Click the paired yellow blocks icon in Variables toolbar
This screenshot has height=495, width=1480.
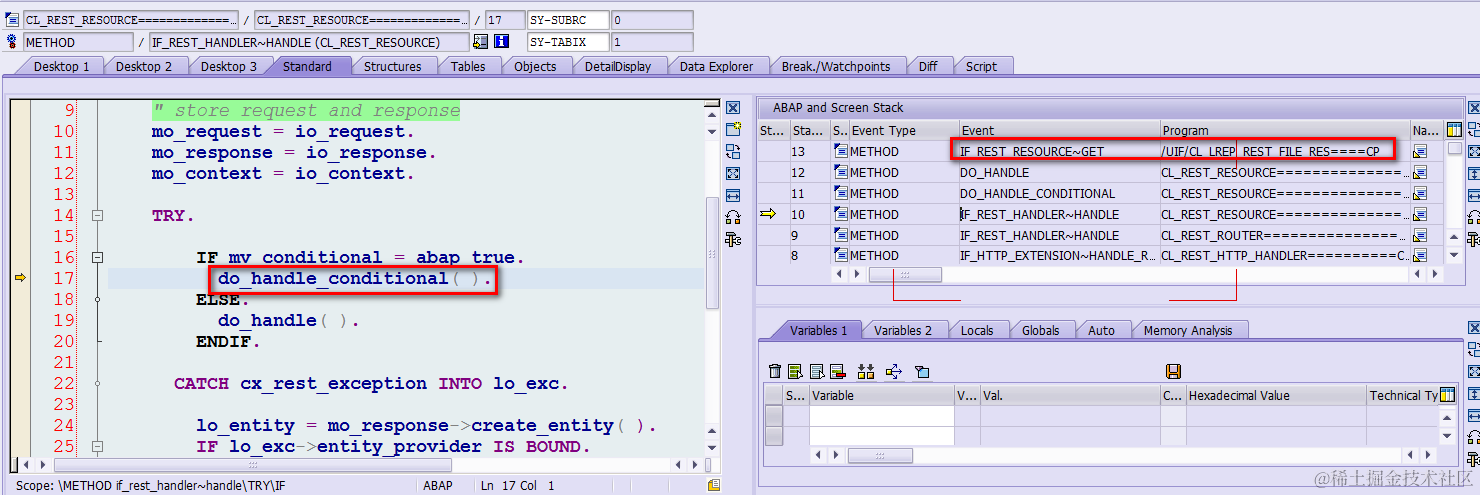[x=866, y=372]
